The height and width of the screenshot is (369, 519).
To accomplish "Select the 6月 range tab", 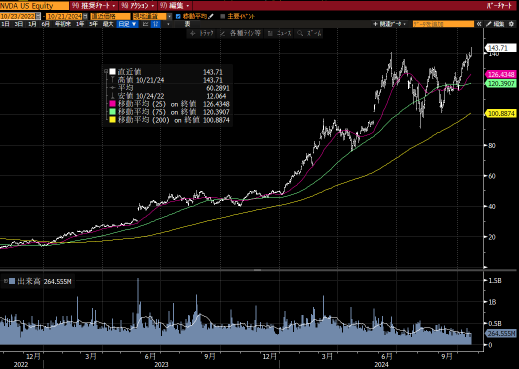I will (46, 24).
